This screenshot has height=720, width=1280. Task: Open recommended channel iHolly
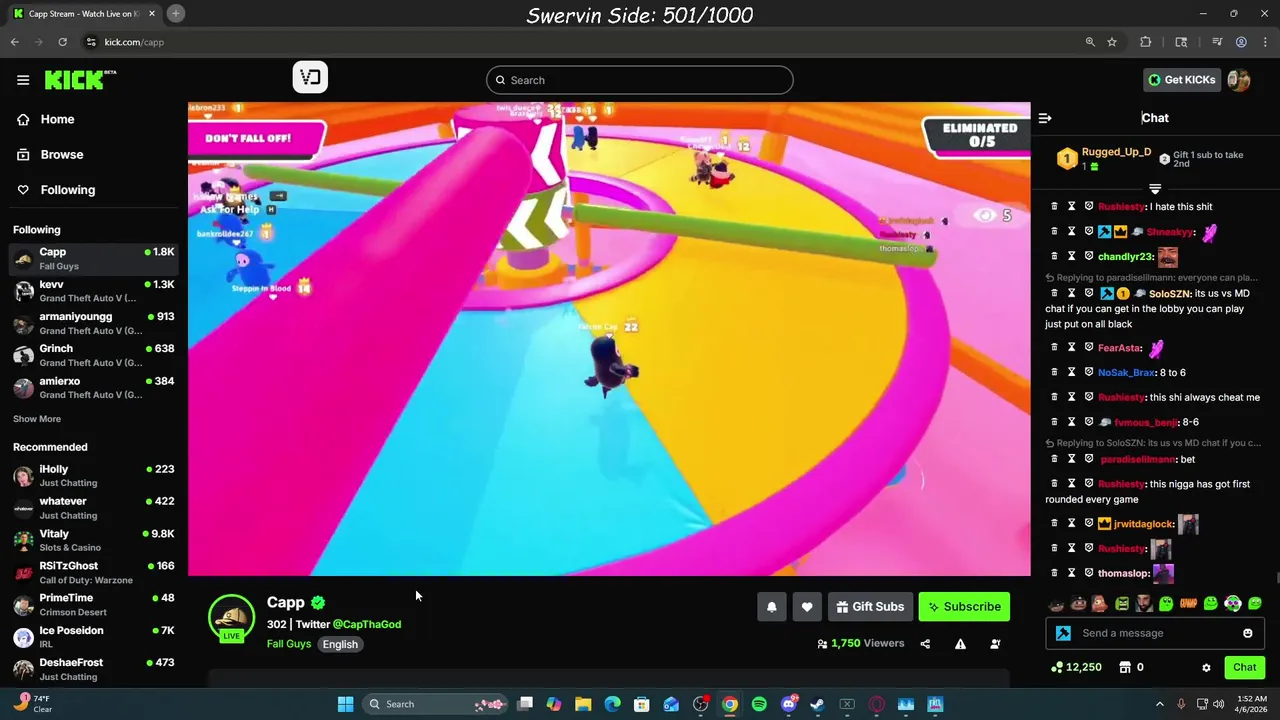coord(94,476)
